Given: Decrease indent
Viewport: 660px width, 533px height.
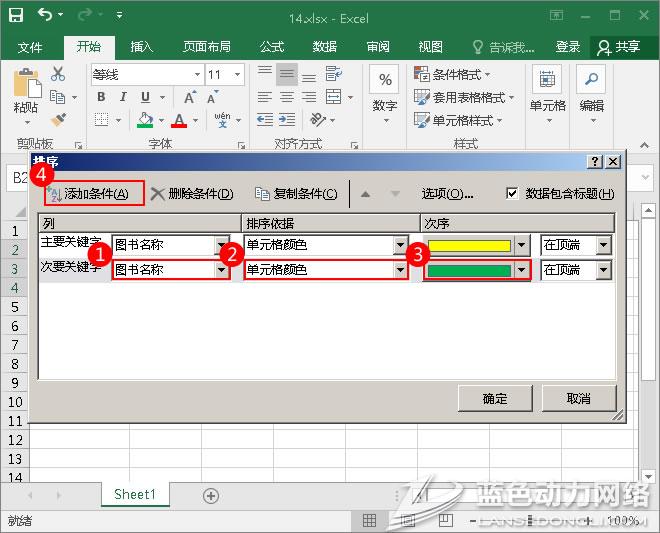Looking at the screenshot, I should pyautogui.click(x=265, y=120).
